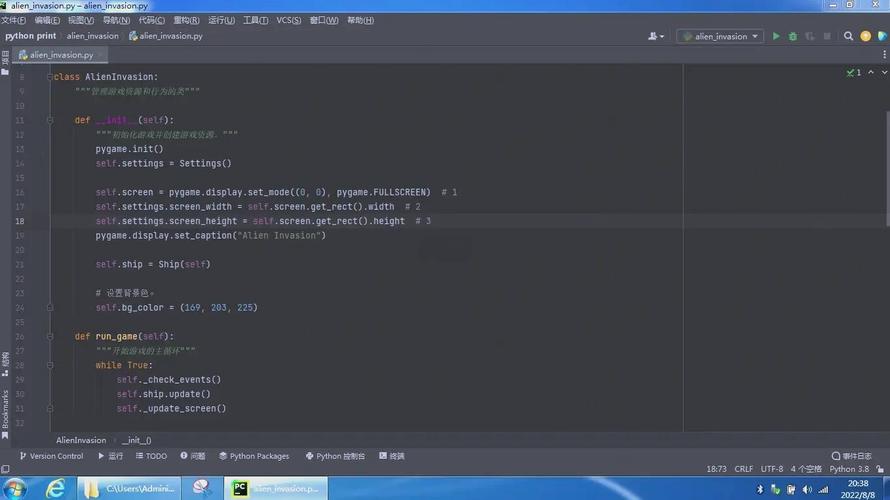Open the Project tool window sidebar icon

[5, 63]
